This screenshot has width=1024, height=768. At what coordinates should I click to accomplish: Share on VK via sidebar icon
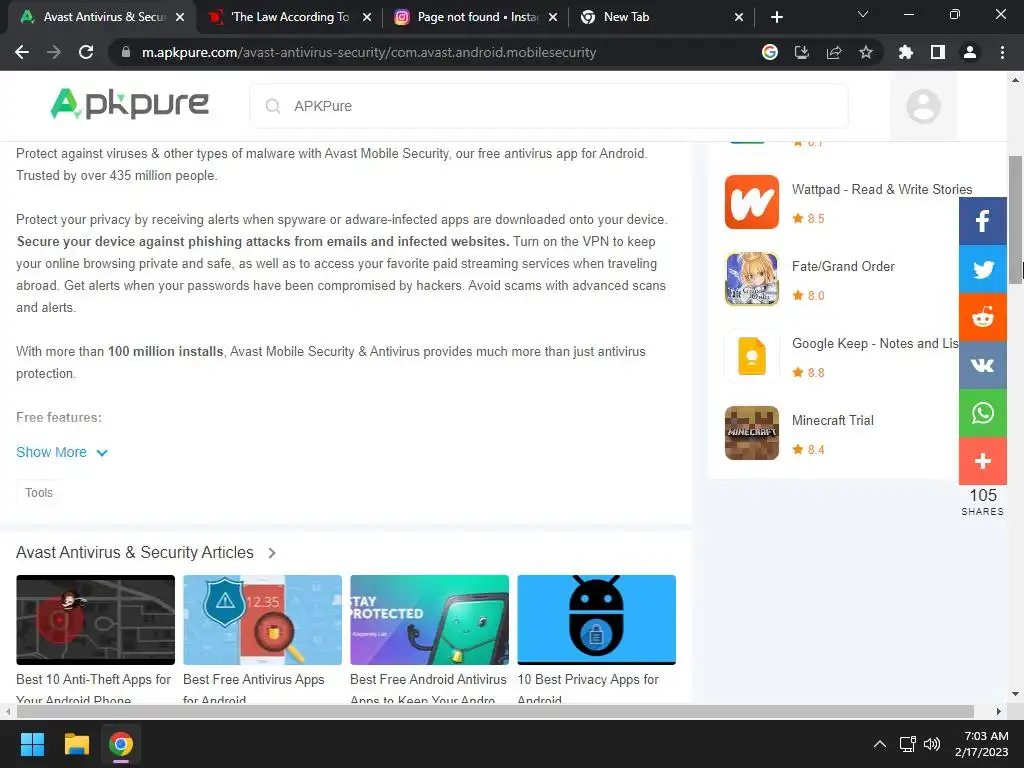[982, 365]
